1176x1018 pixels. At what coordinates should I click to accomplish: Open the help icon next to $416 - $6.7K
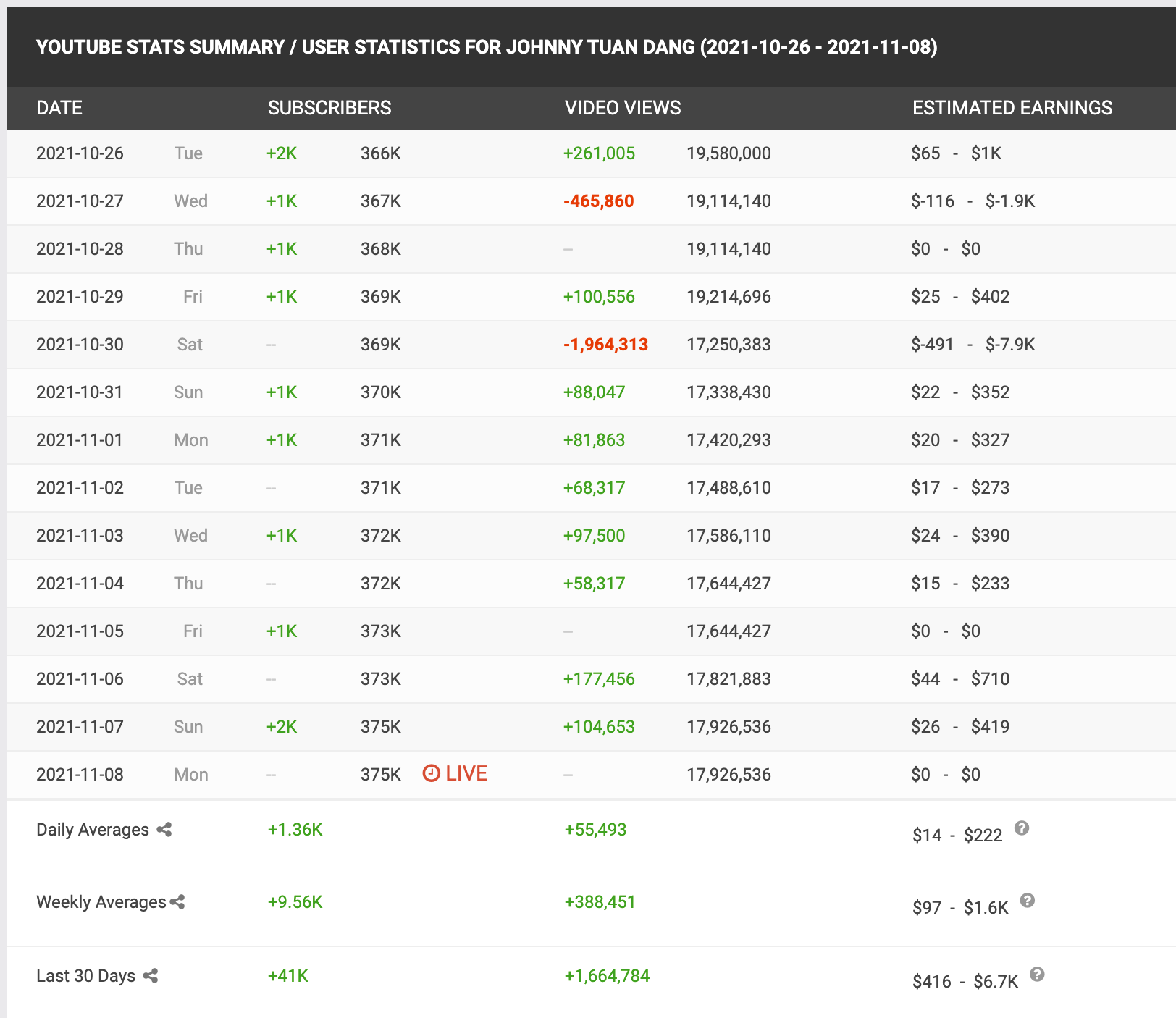(1037, 975)
